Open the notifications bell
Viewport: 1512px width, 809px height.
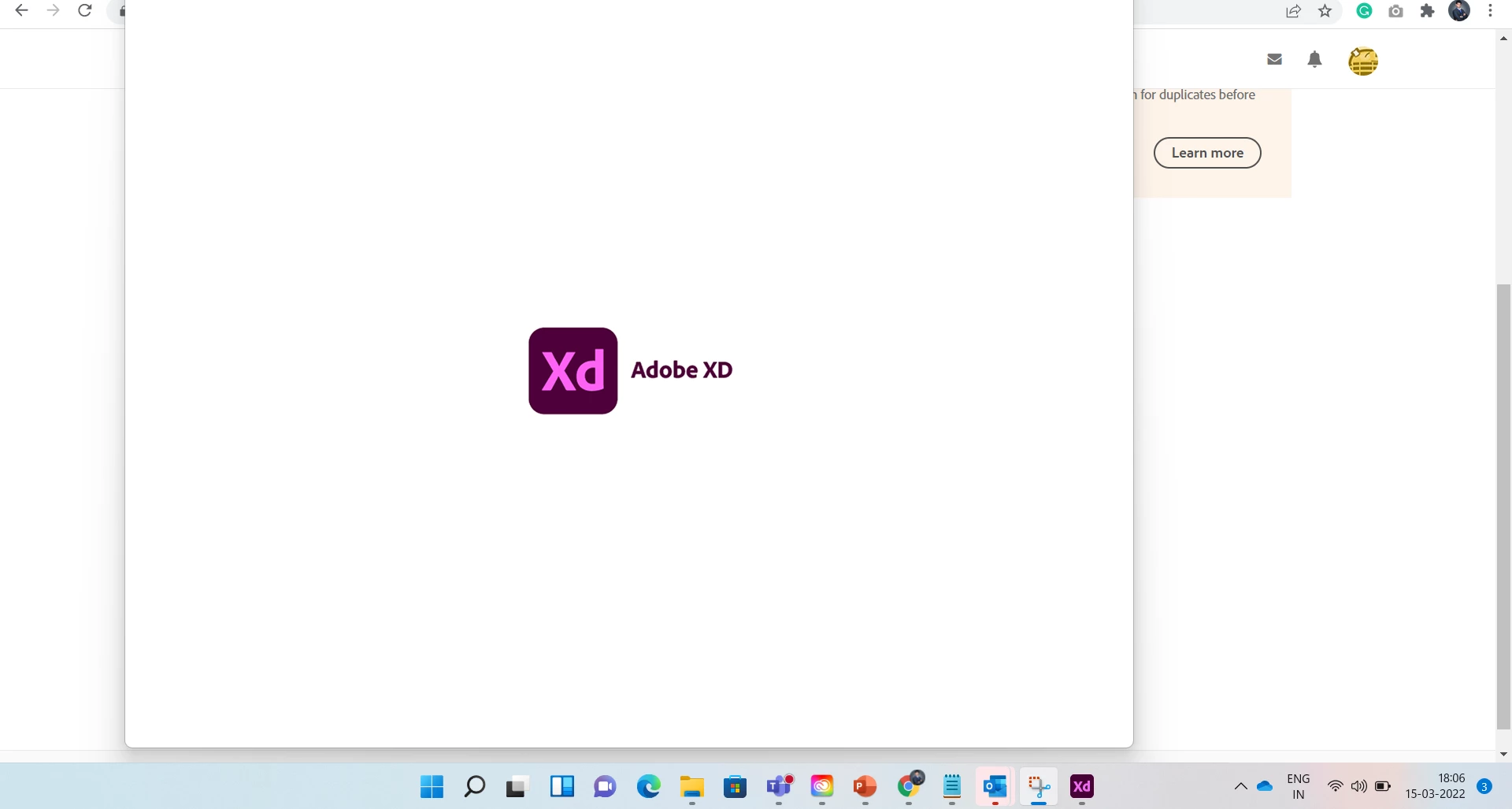pos(1314,59)
